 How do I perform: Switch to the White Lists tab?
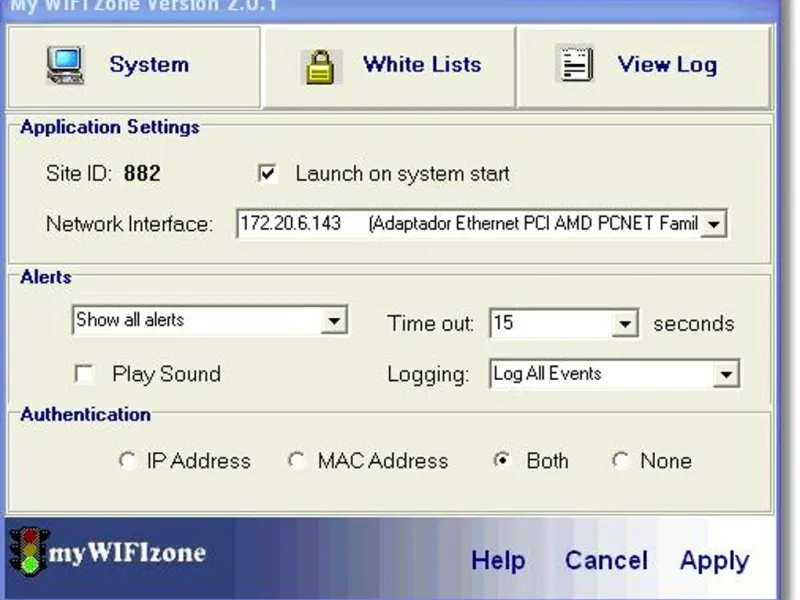tap(389, 67)
